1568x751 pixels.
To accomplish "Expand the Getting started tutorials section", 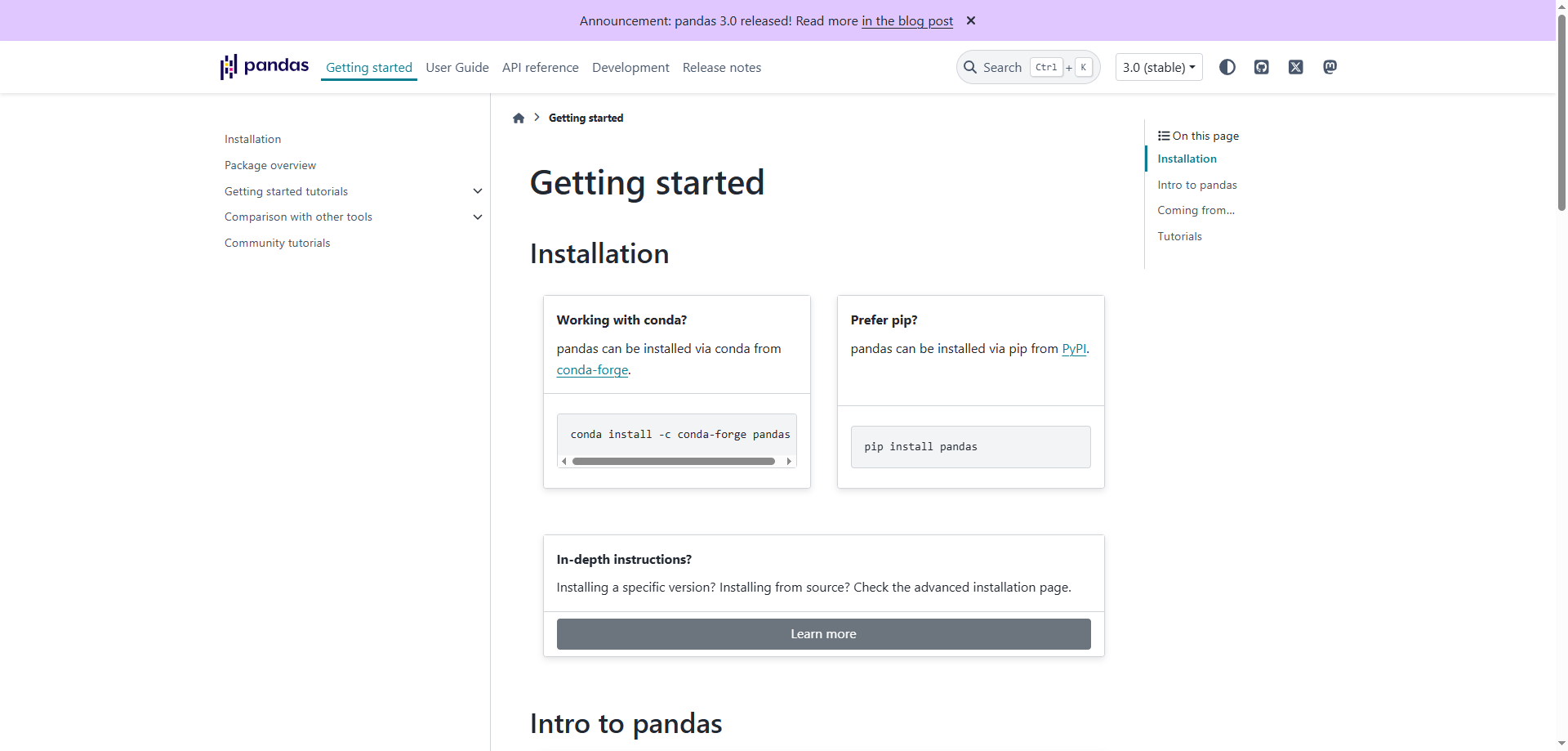I will pyautogui.click(x=477, y=190).
